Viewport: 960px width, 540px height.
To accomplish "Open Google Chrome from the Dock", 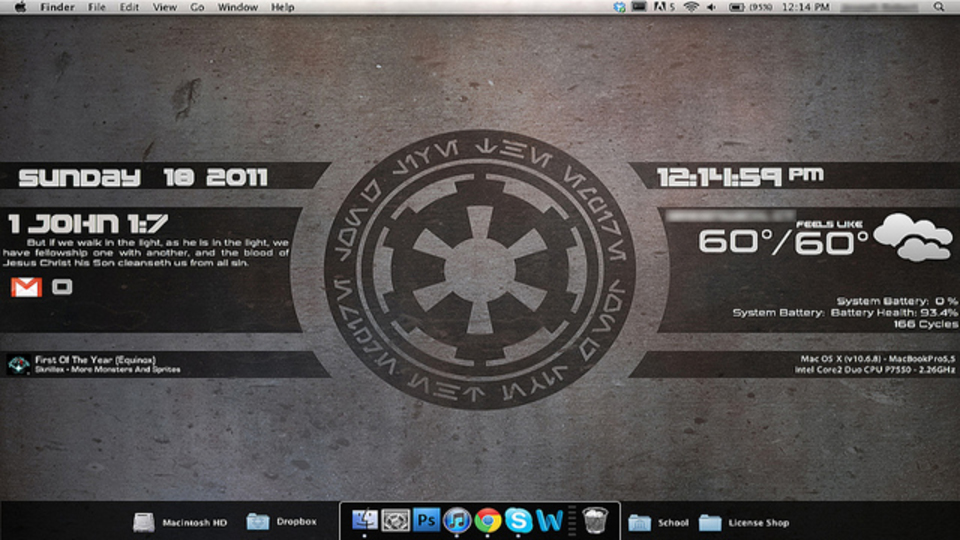I will click(x=487, y=520).
